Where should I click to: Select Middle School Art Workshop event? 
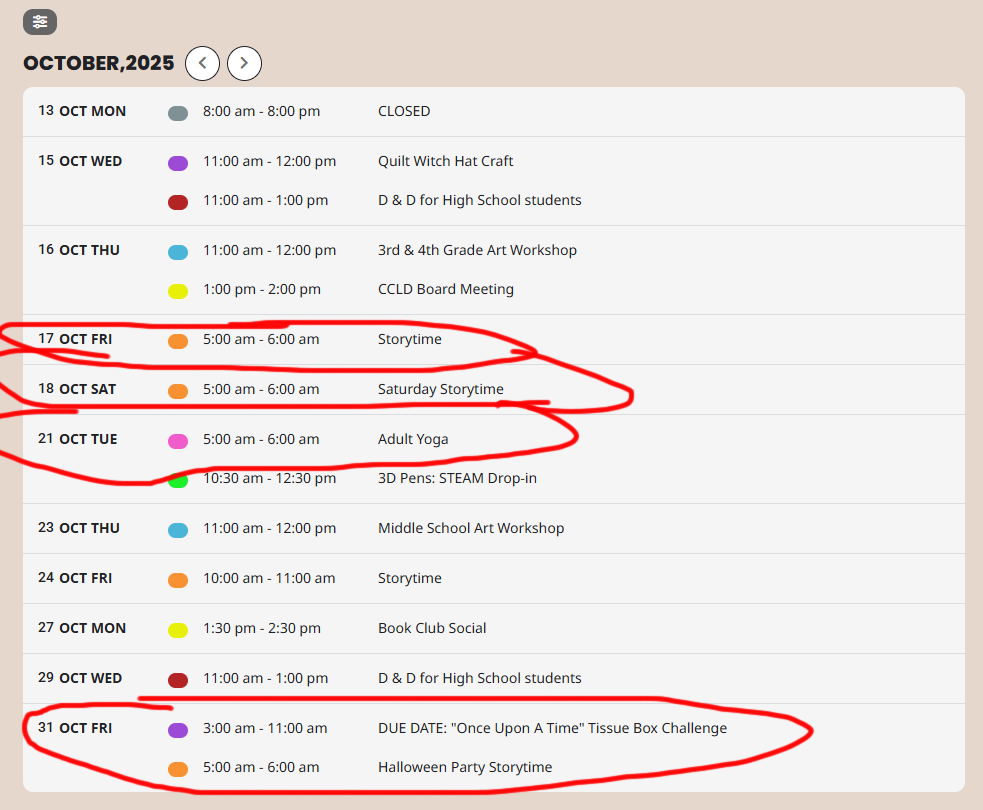(470, 528)
